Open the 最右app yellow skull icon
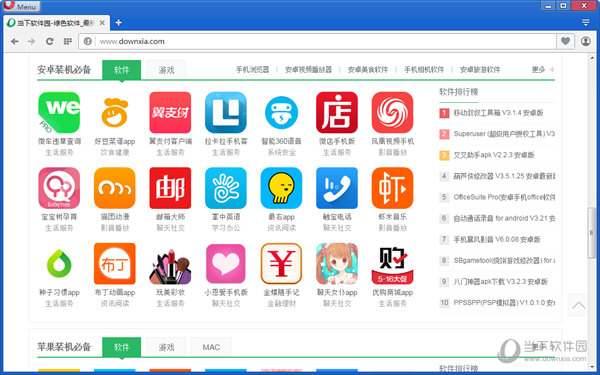600x375 pixels. point(281,188)
